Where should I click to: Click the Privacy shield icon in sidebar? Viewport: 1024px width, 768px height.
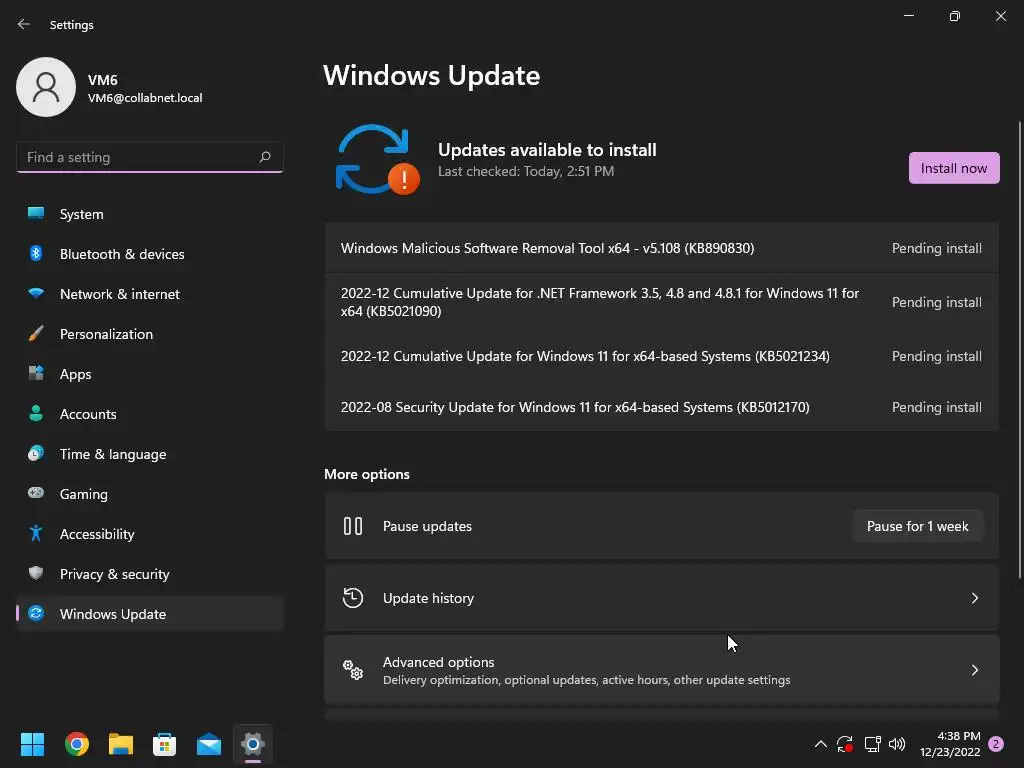(x=36, y=573)
